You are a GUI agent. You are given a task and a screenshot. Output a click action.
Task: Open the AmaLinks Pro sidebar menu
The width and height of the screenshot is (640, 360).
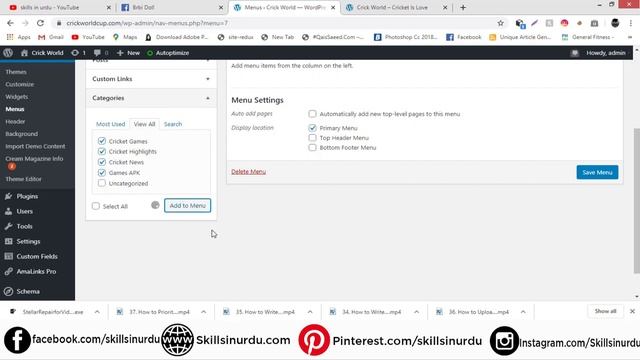(36, 271)
